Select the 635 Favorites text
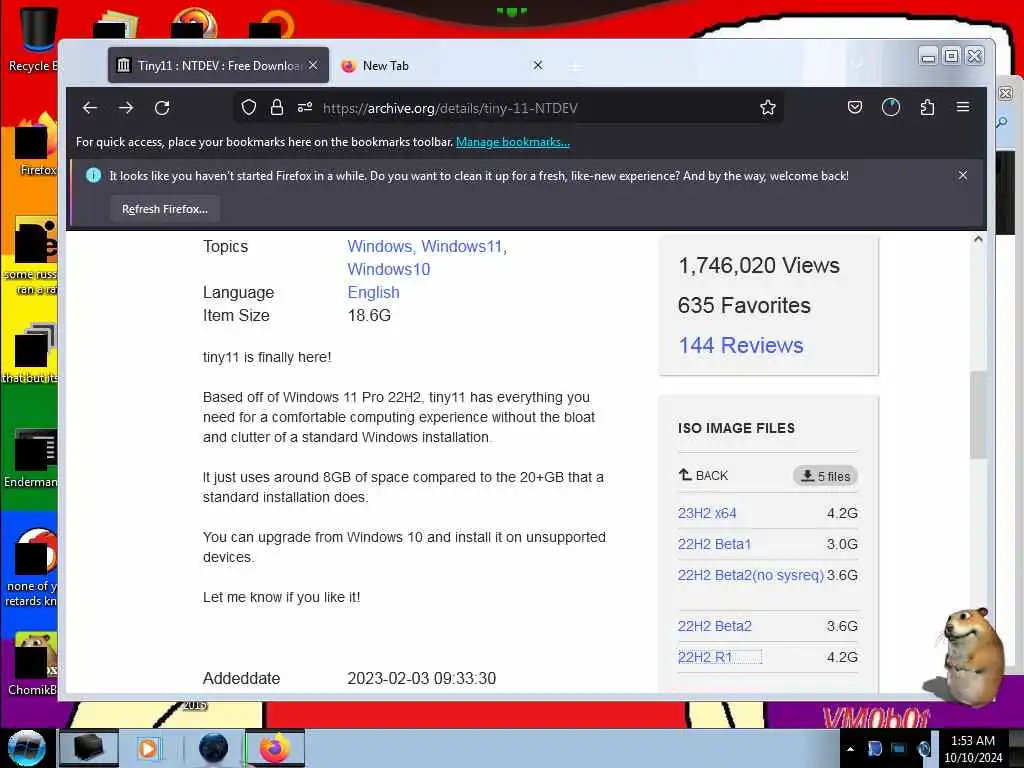Viewport: 1024px width, 768px height. point(744,305)
